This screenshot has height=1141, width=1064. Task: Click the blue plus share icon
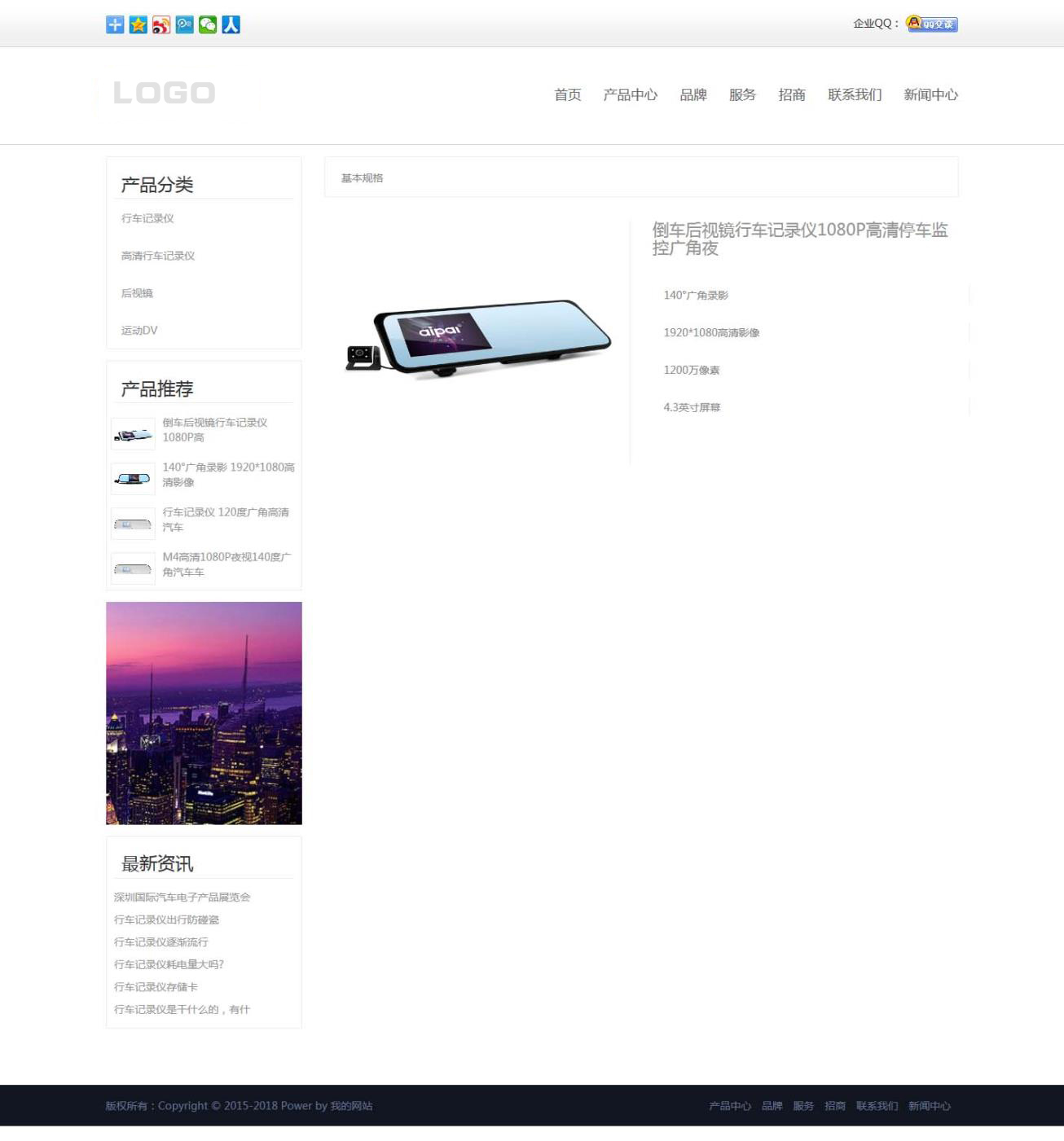point(115,24)
